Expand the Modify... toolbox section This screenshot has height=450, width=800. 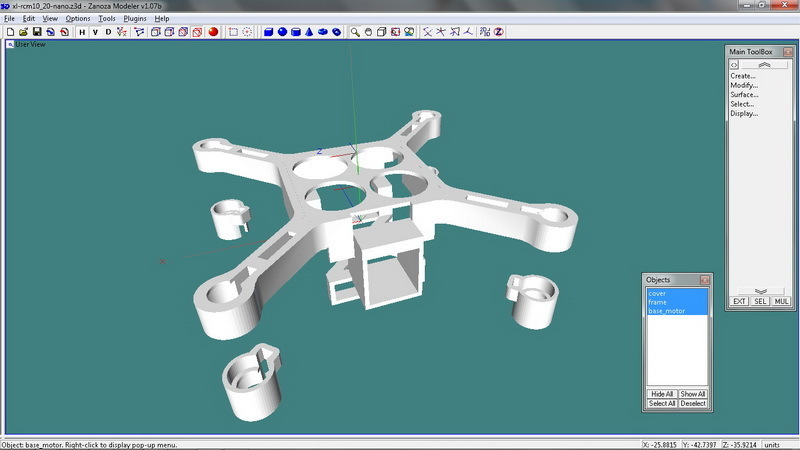pos(744,85)
